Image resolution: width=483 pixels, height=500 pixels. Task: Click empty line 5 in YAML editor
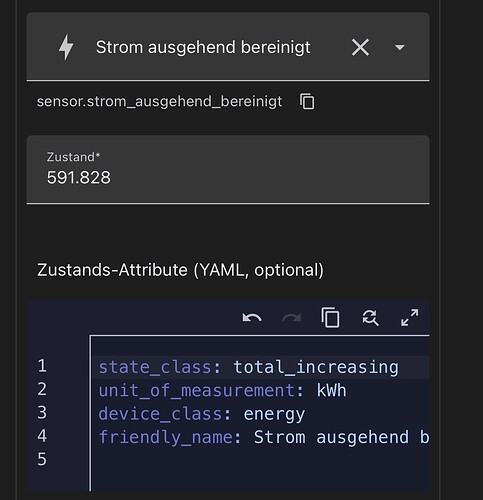tap(260, 460)
